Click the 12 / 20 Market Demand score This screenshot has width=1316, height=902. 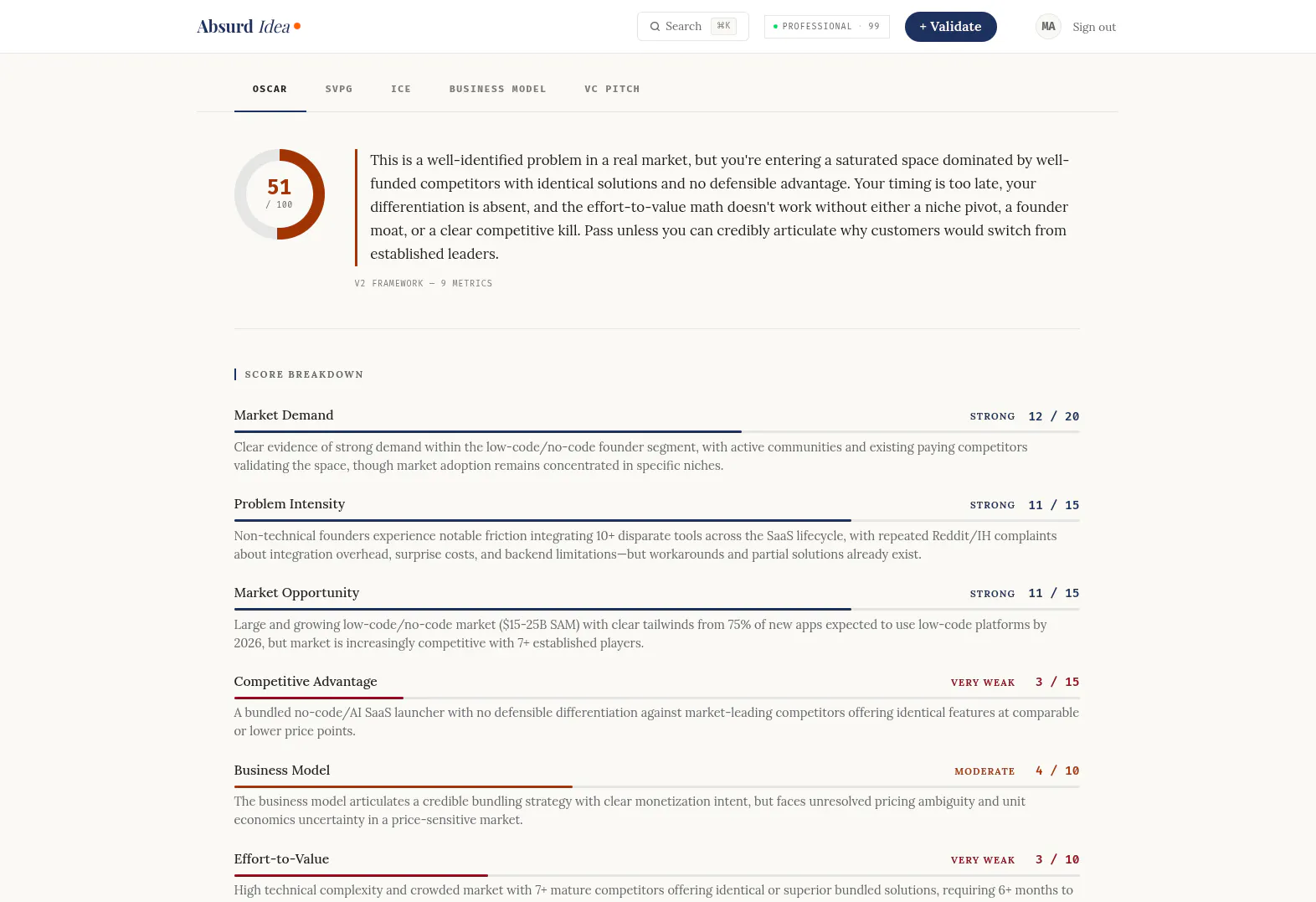coord(1054,416)
